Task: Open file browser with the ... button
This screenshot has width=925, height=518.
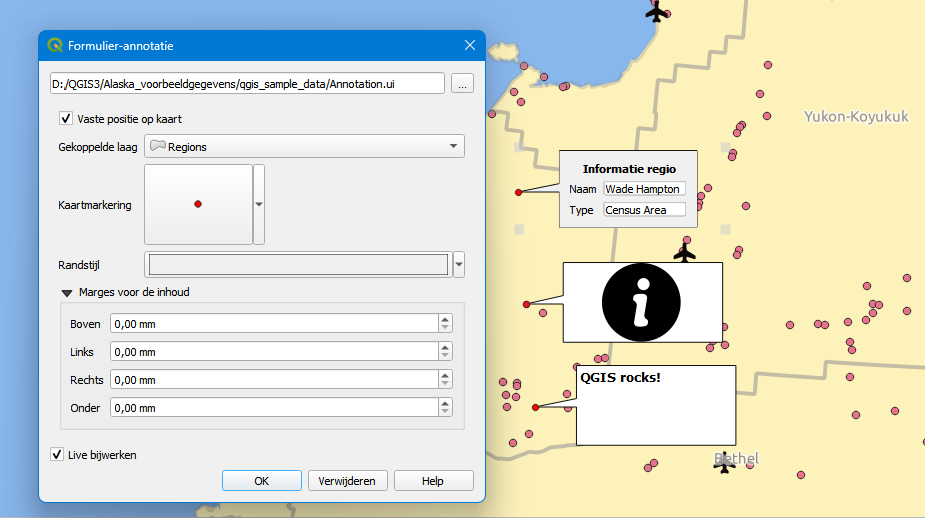Action: pyautogui.click(x=462, y=84)
